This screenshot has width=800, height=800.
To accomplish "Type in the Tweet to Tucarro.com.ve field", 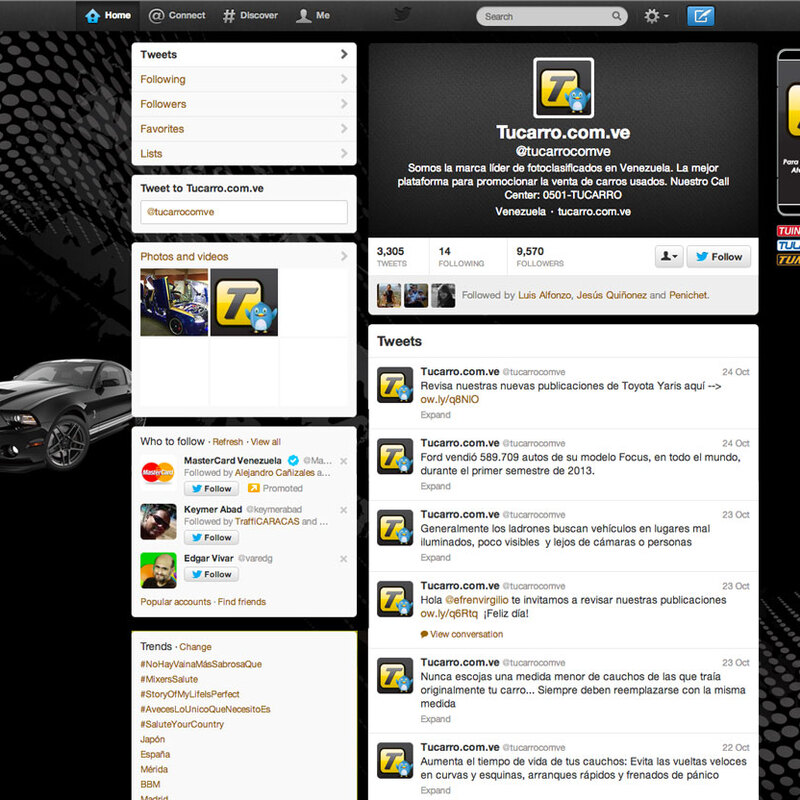I will point(243,212).
